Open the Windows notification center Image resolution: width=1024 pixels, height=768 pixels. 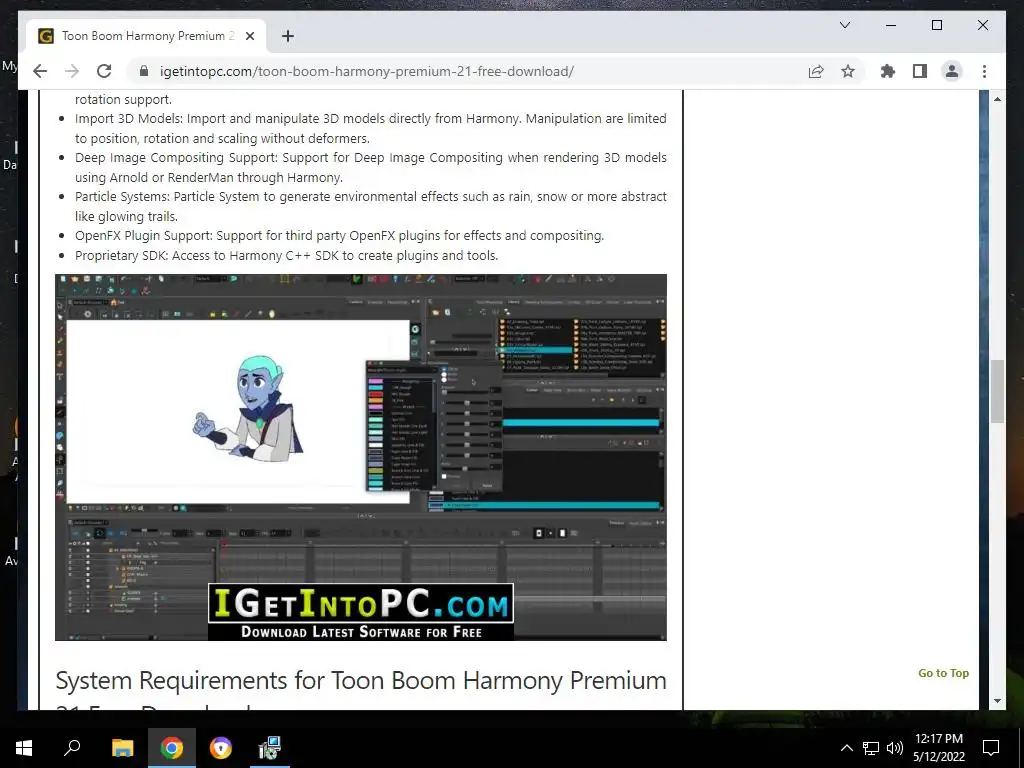point(991,748)
